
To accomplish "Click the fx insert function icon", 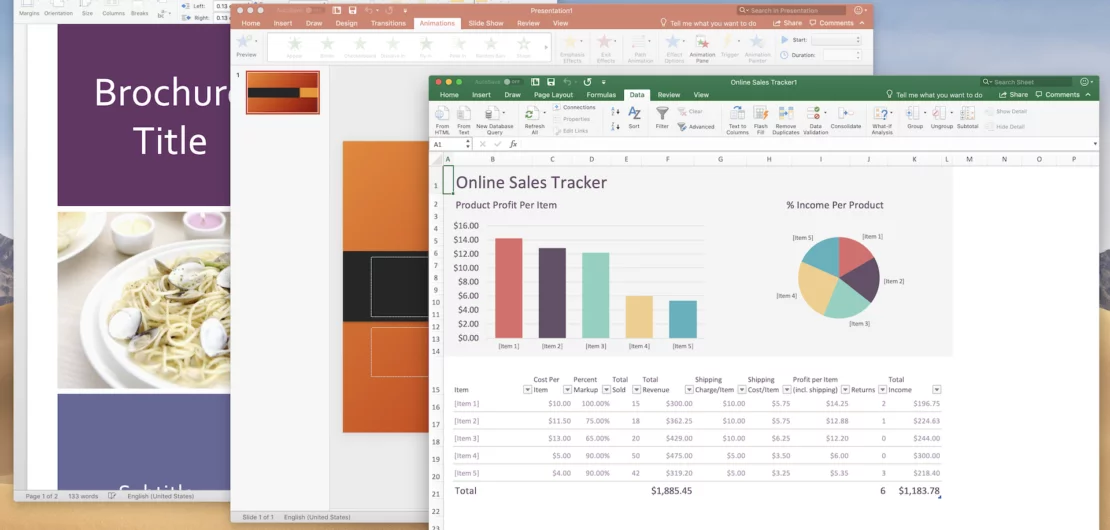I will 513,144.
